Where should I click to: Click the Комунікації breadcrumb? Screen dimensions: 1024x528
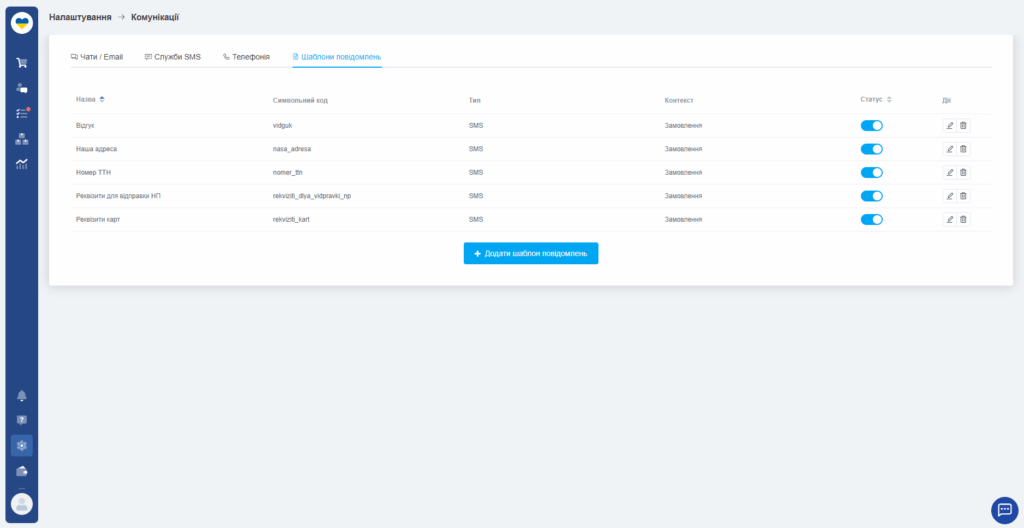coord(155,17)
